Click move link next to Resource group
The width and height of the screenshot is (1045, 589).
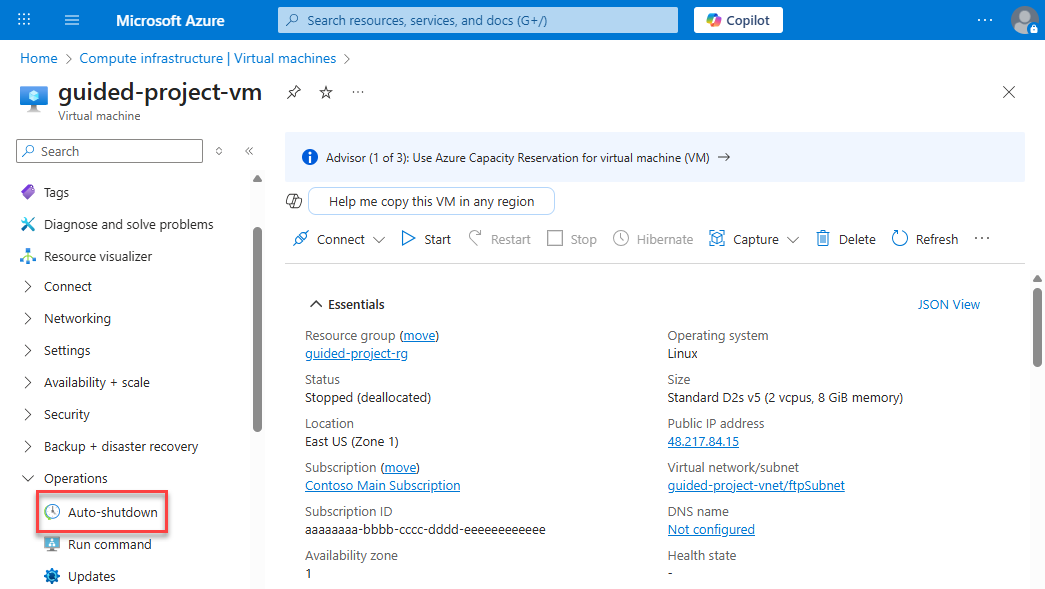click(419, 336)
